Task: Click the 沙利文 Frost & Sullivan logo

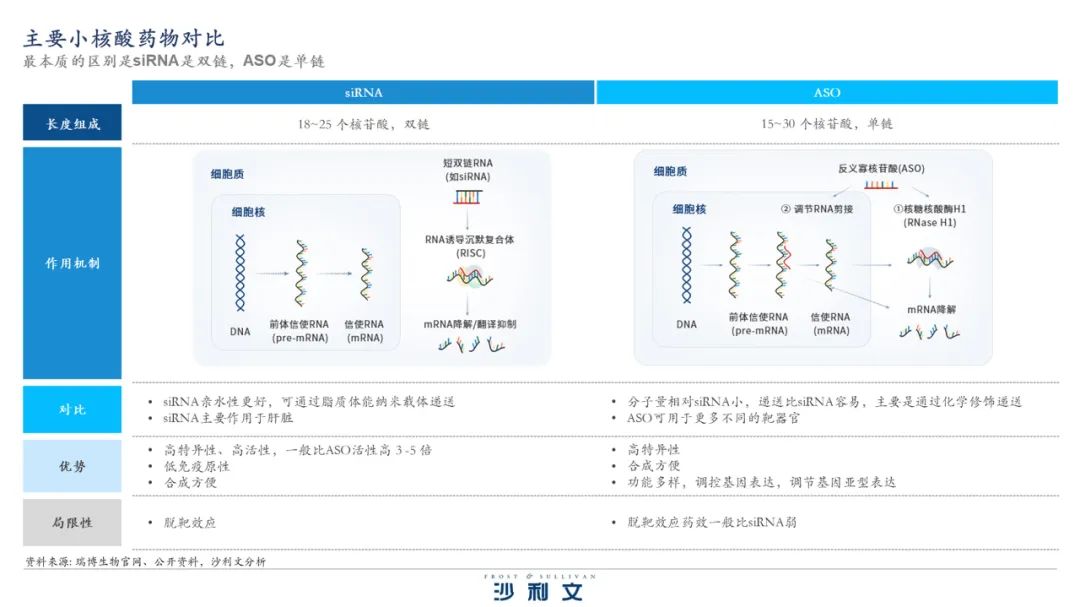Action: pos(538,587)
